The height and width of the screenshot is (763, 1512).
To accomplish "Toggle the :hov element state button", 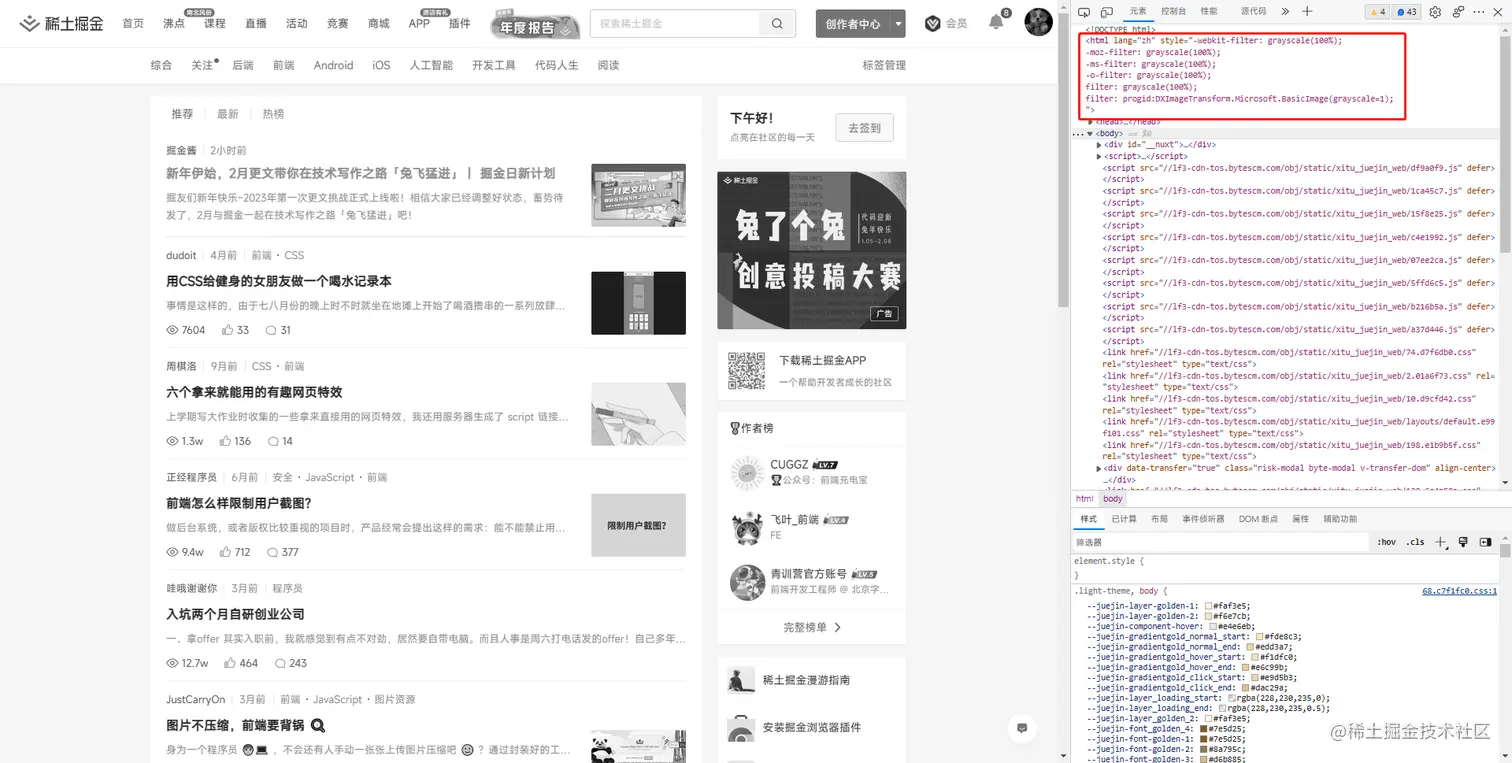I will pos(1386,542).
